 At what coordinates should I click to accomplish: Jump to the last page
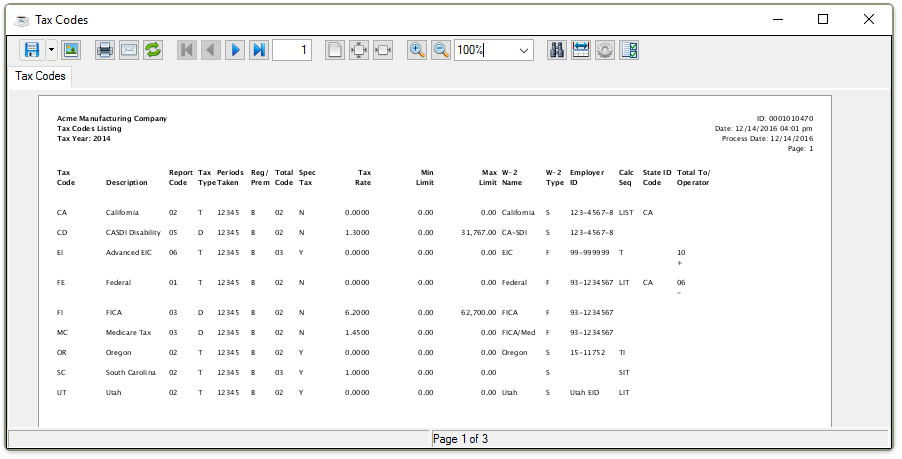259,50
